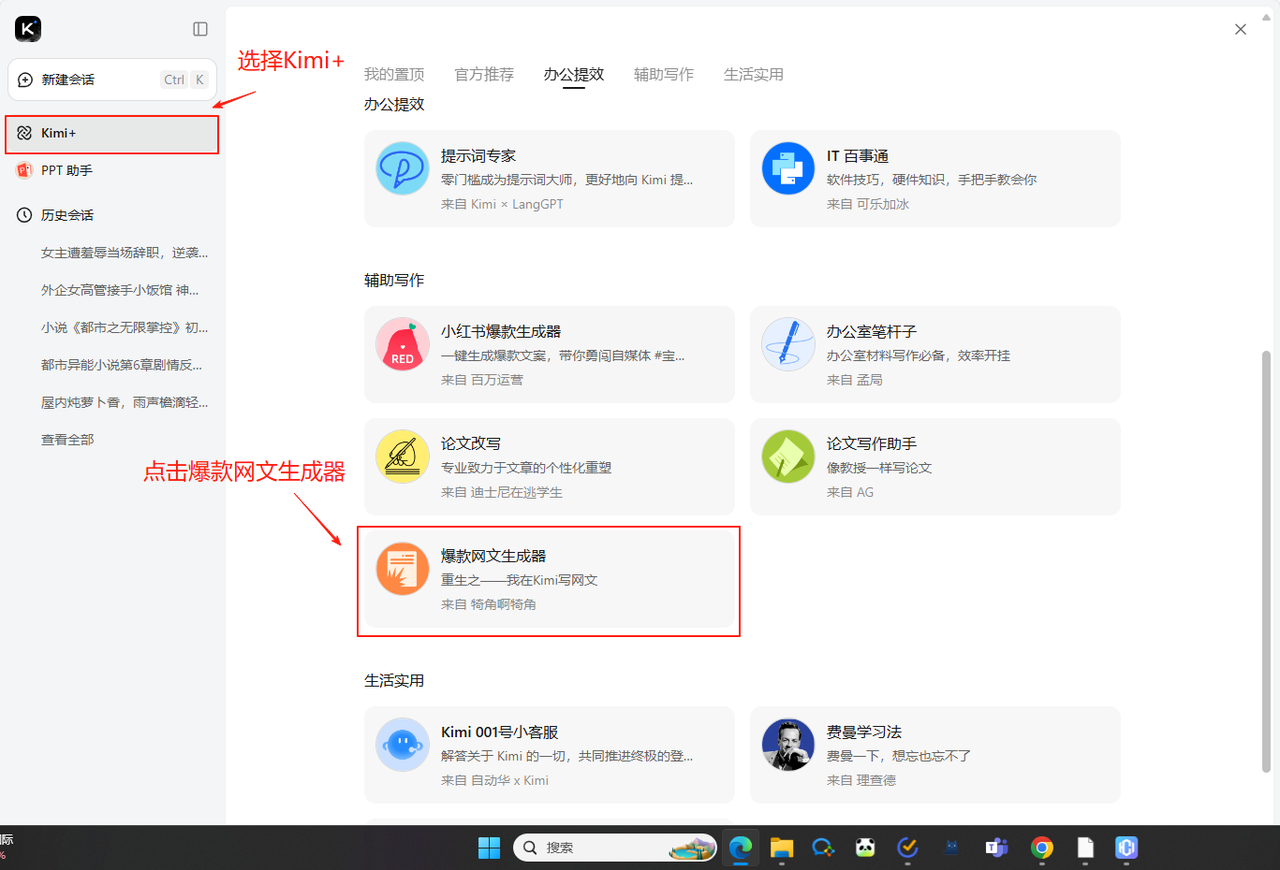This screenshot has width=1280, height=870.
Task: Switch to the 官方推荐 tab
Action: tap(484, 75)
